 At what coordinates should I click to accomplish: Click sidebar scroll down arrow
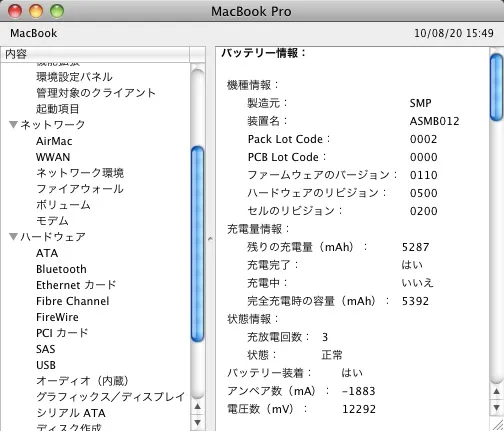198,422
